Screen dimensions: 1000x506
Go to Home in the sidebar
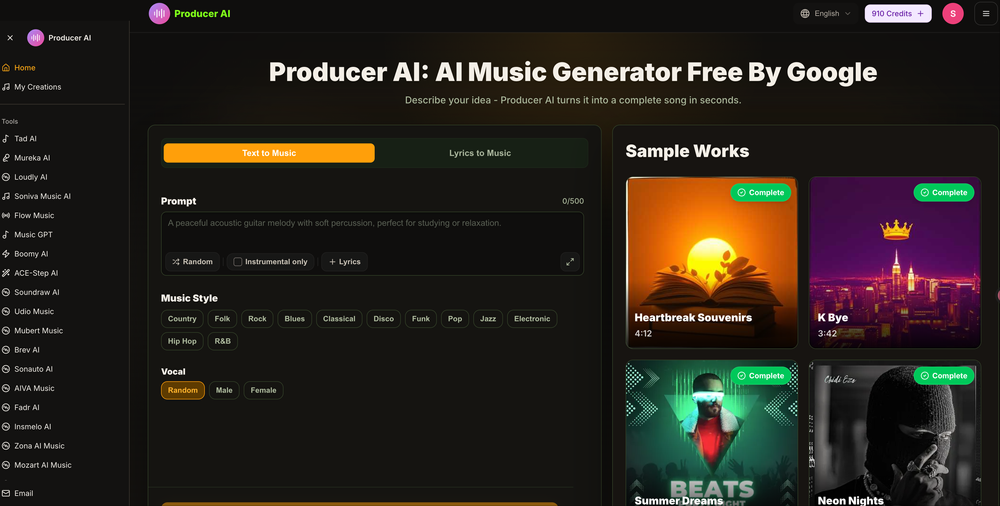point(25,68)
